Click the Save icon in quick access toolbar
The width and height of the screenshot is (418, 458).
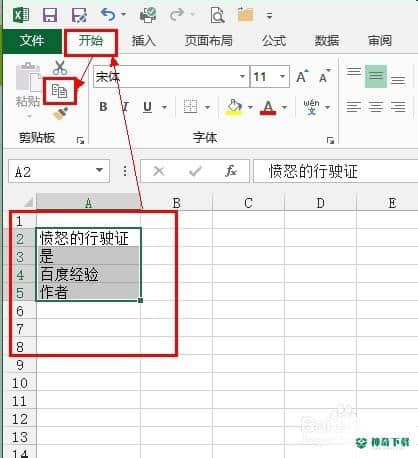pyautogui.click(x=50, y=15)
